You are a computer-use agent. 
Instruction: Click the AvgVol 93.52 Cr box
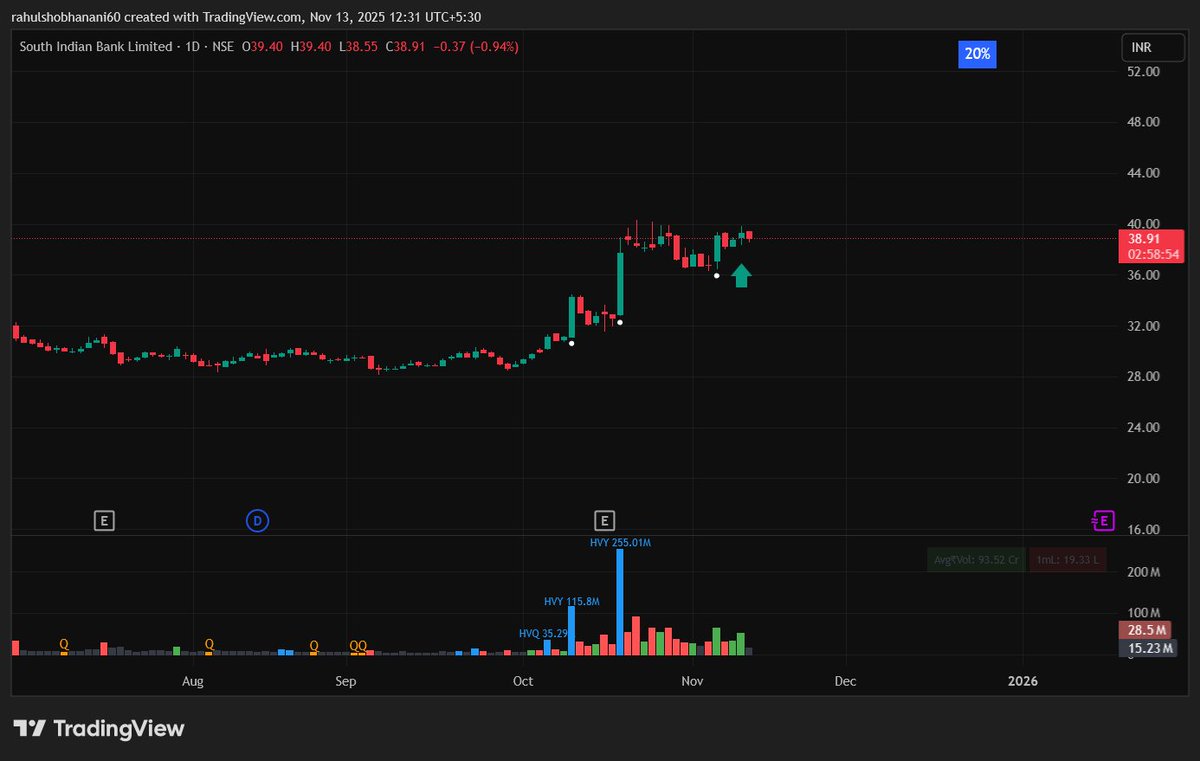tap(975, 560)
